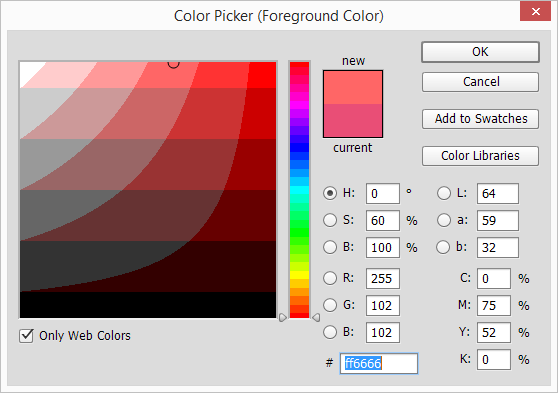Click OK to confirm the color
The height and width of the screenshot is (393, 558).
pos(480,52)
